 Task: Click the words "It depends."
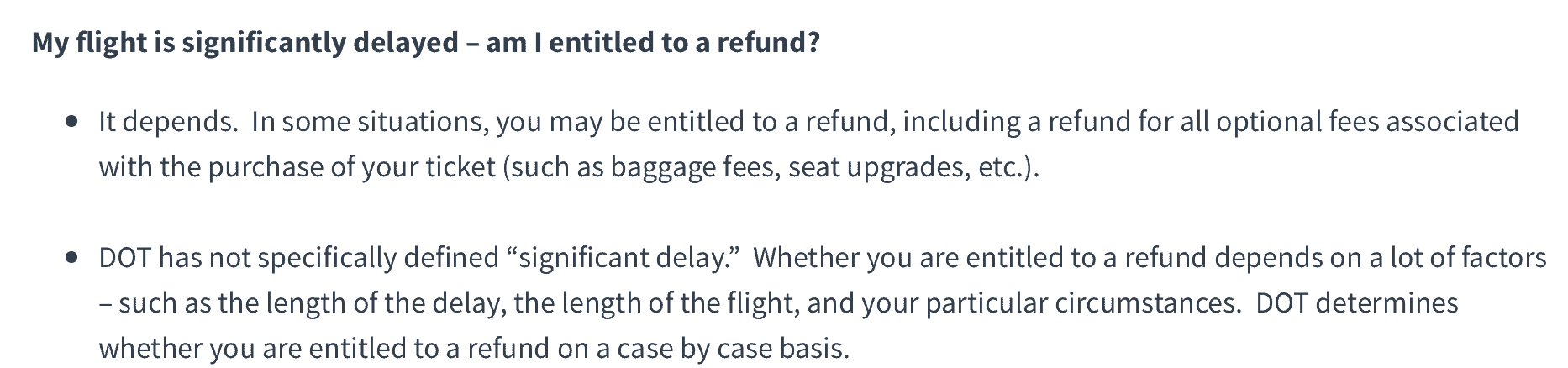click(168, 122)
